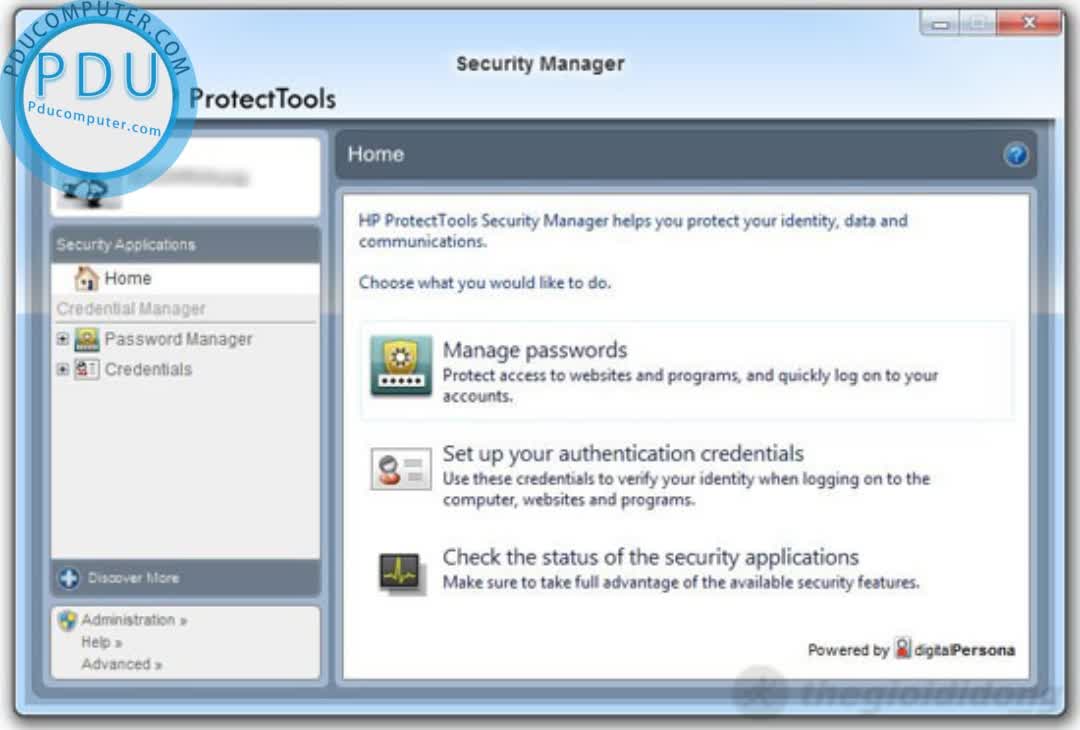The height and width of the screenshot is (730, 1080).
Task: Open the Password Manager tree entry
Action: coord(178,339)
